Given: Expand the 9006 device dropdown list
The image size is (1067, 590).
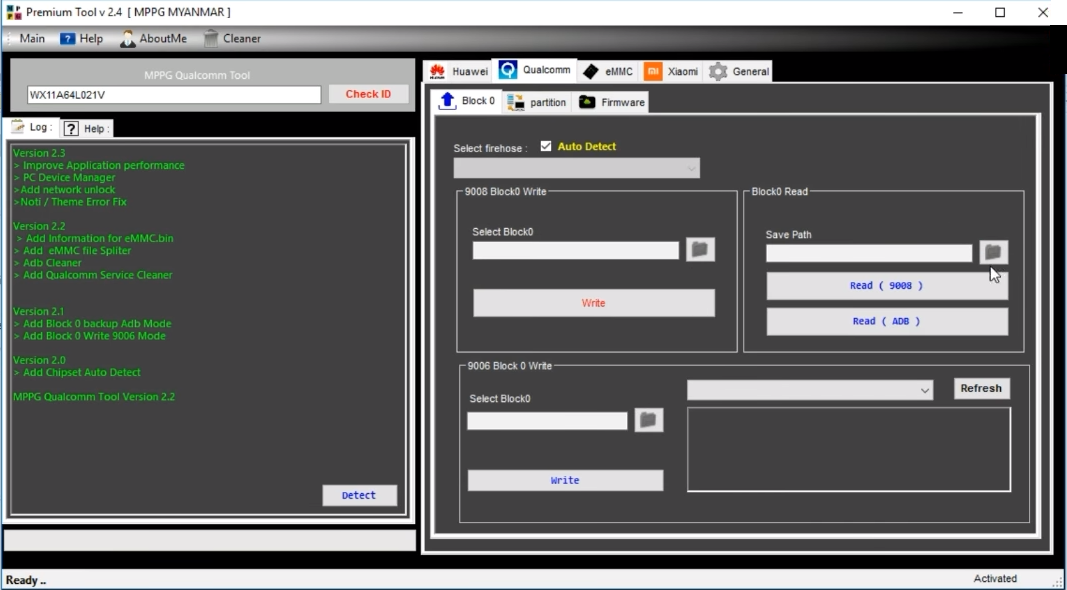Looking at the screenshot, I should [x=810, y=390].
